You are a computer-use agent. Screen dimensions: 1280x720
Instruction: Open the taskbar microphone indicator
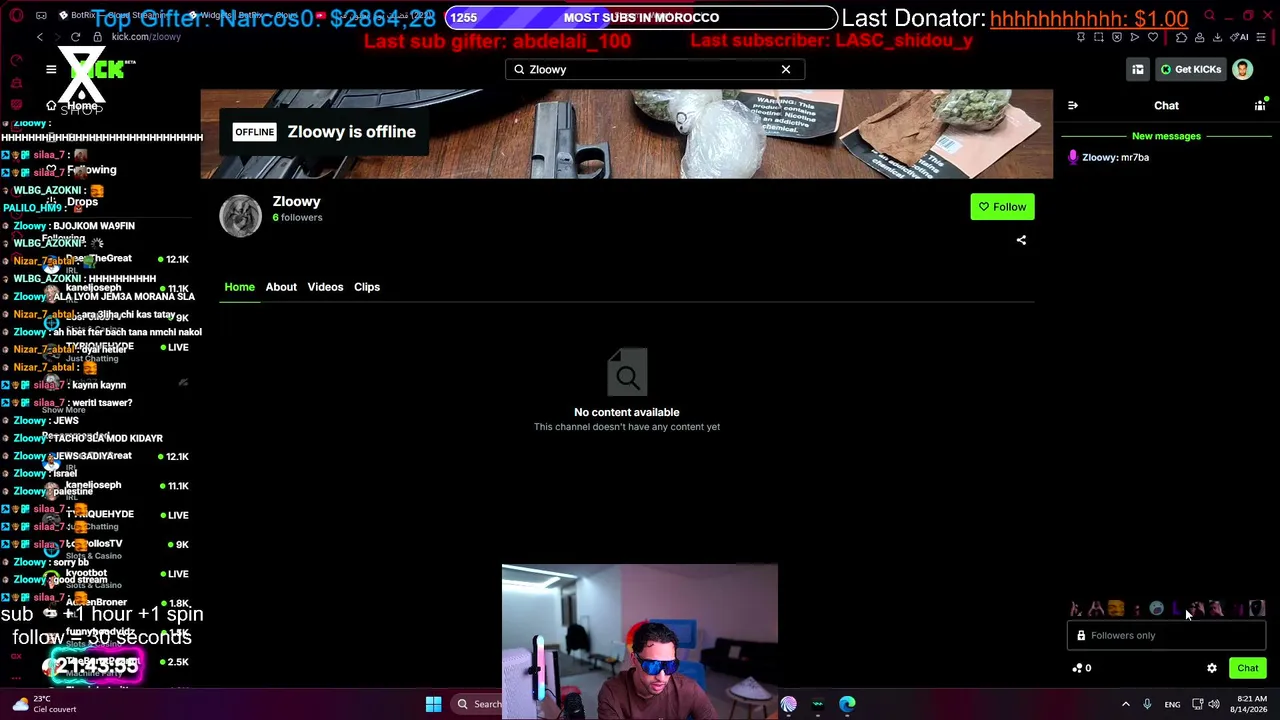[1147, 704]
